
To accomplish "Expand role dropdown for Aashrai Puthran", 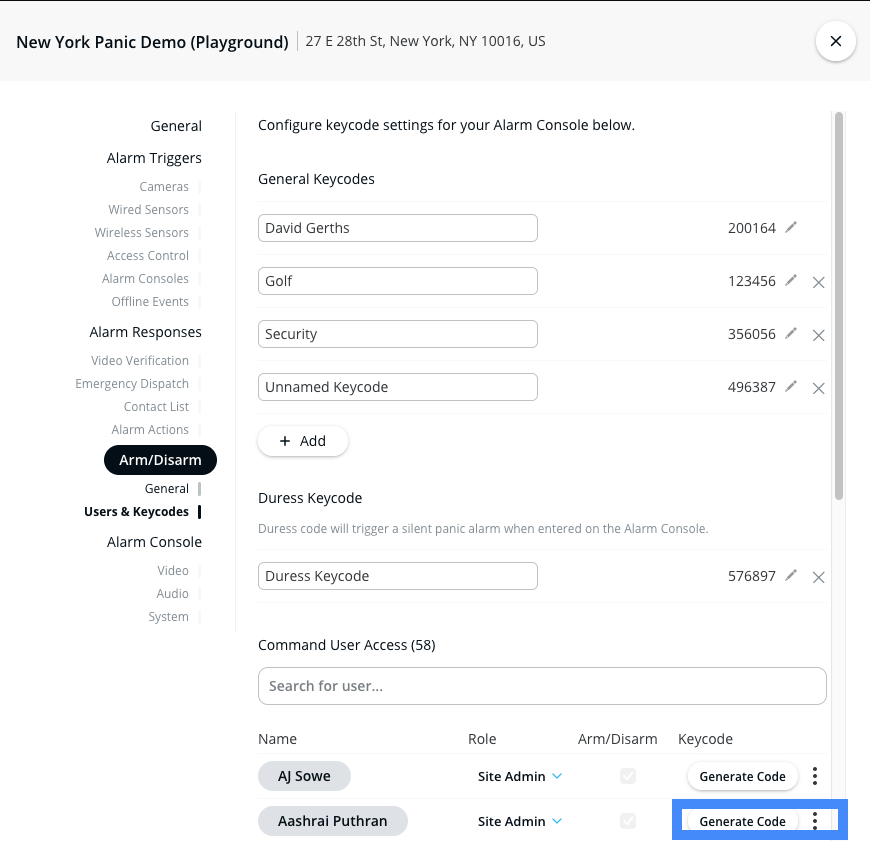I will 520,821.
